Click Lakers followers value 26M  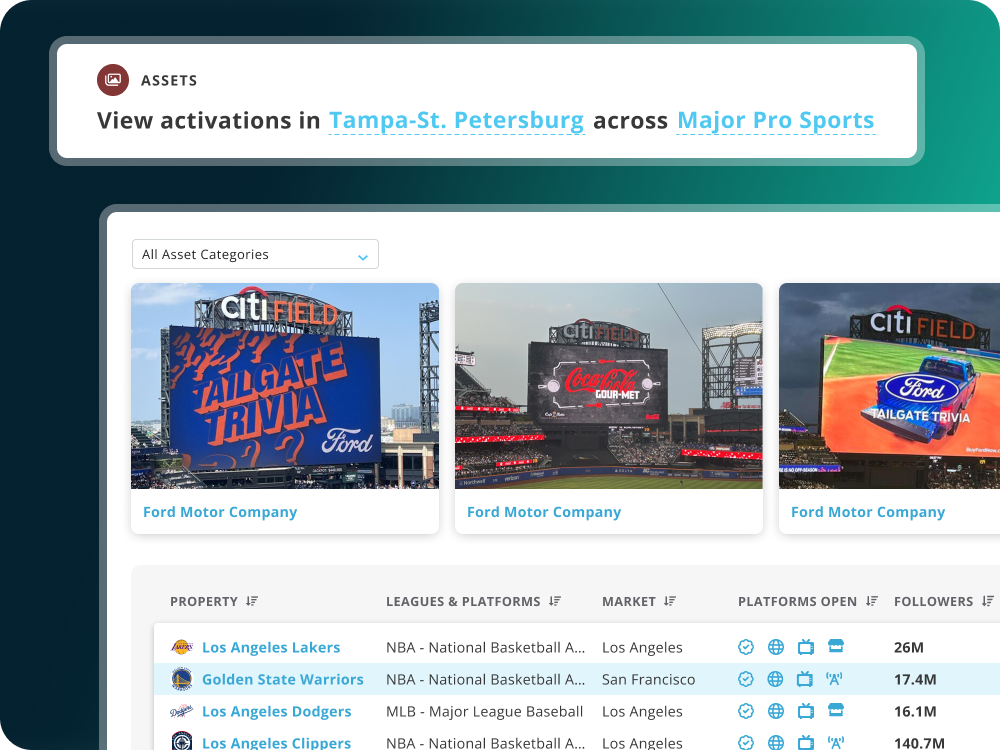[x=909, y=647]
